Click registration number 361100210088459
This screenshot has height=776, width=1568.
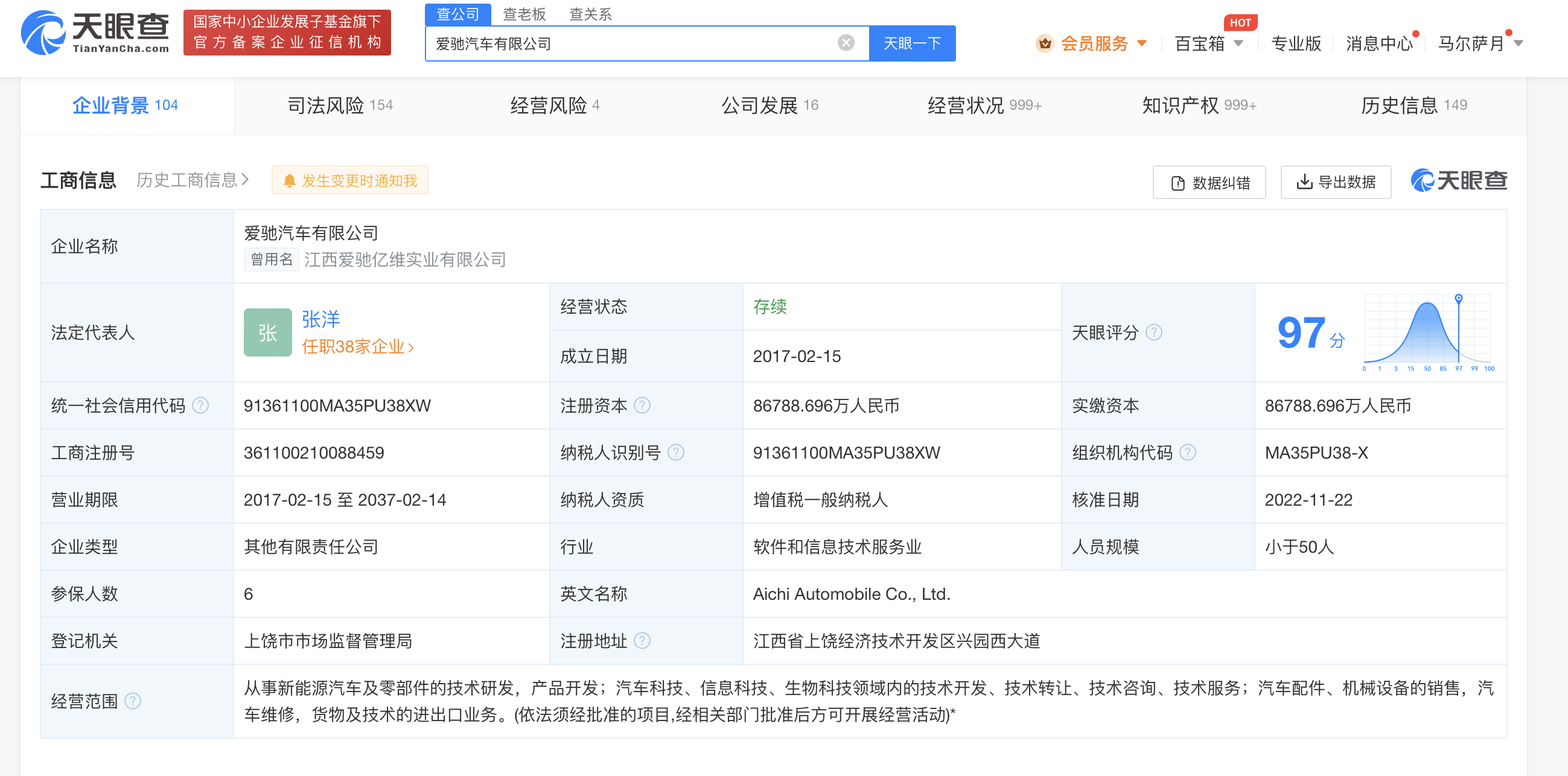[313, 453]
